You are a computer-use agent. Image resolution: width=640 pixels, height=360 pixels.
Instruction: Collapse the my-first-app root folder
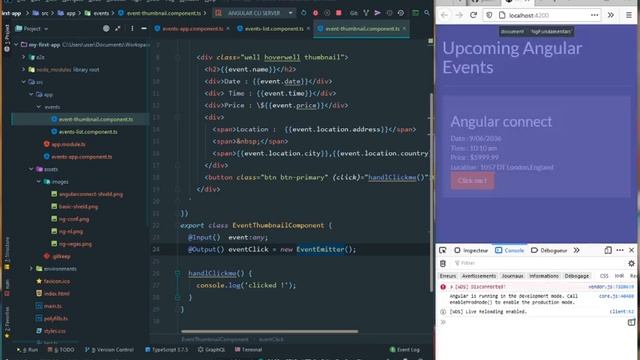[x=16, y=44]
